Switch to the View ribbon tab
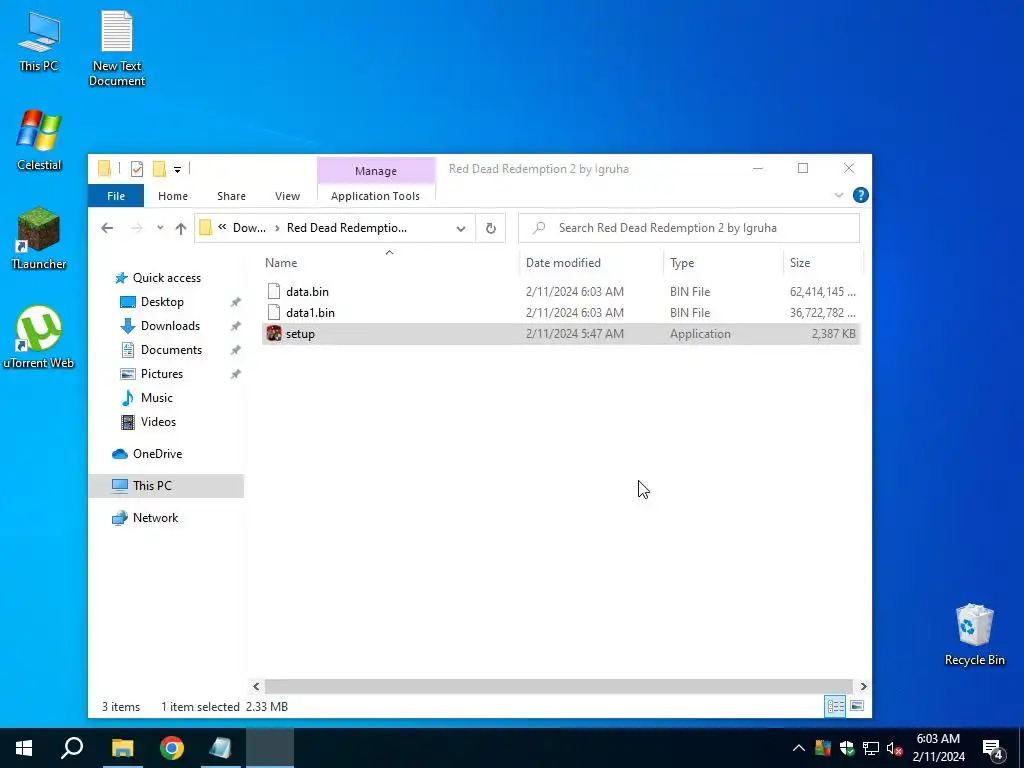1024x768 pixels. click(287, 196)
